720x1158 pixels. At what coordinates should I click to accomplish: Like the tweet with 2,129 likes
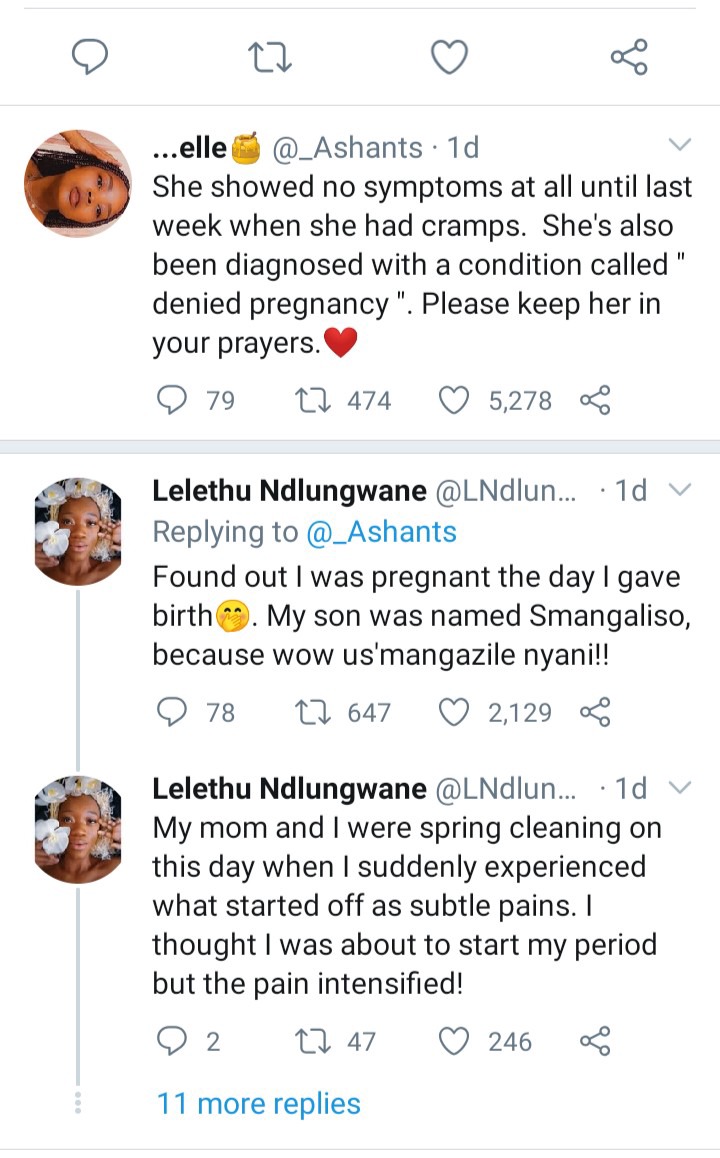[x=455, y=712]
